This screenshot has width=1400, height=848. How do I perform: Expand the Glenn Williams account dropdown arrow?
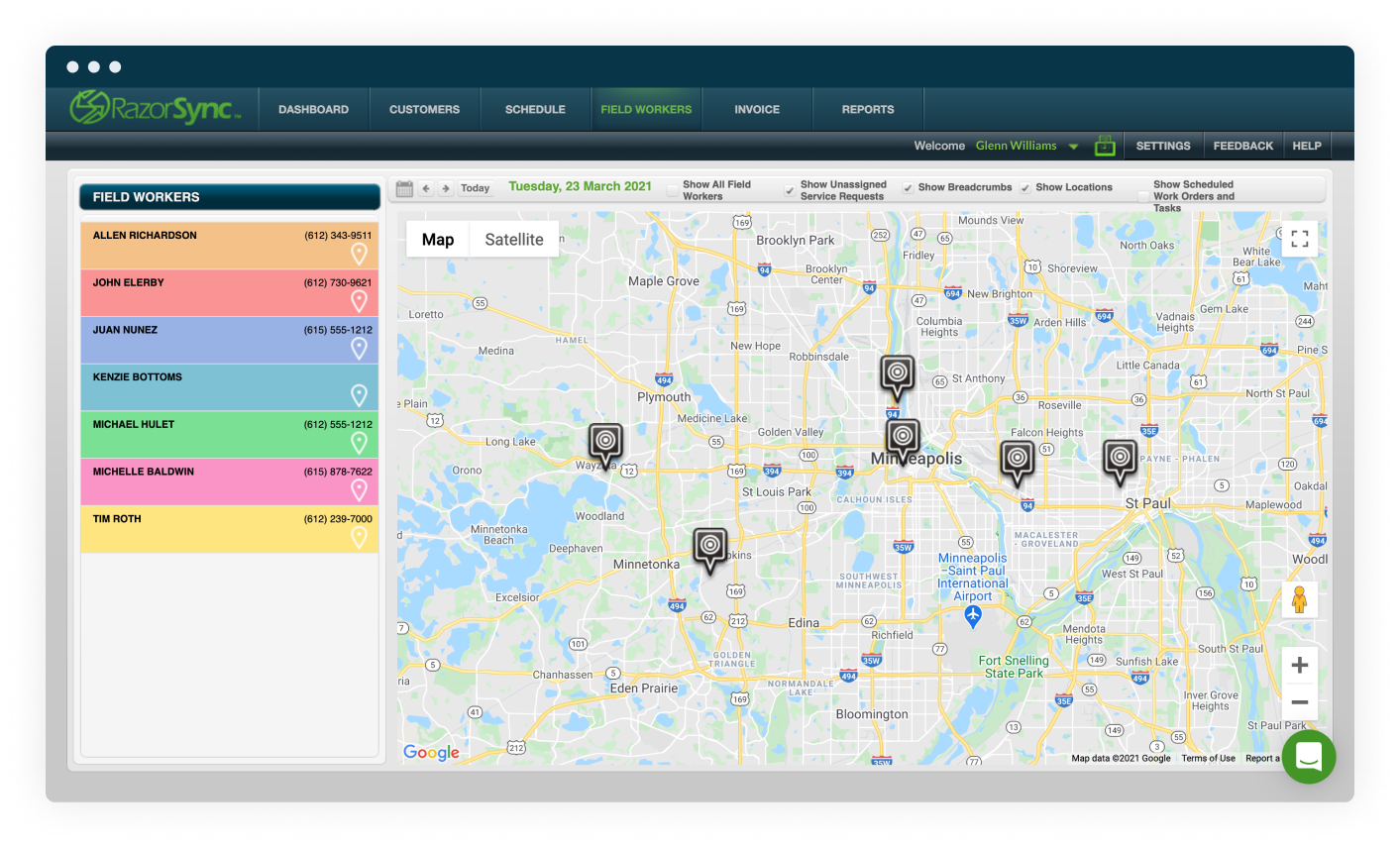[x=1073, y=147]
